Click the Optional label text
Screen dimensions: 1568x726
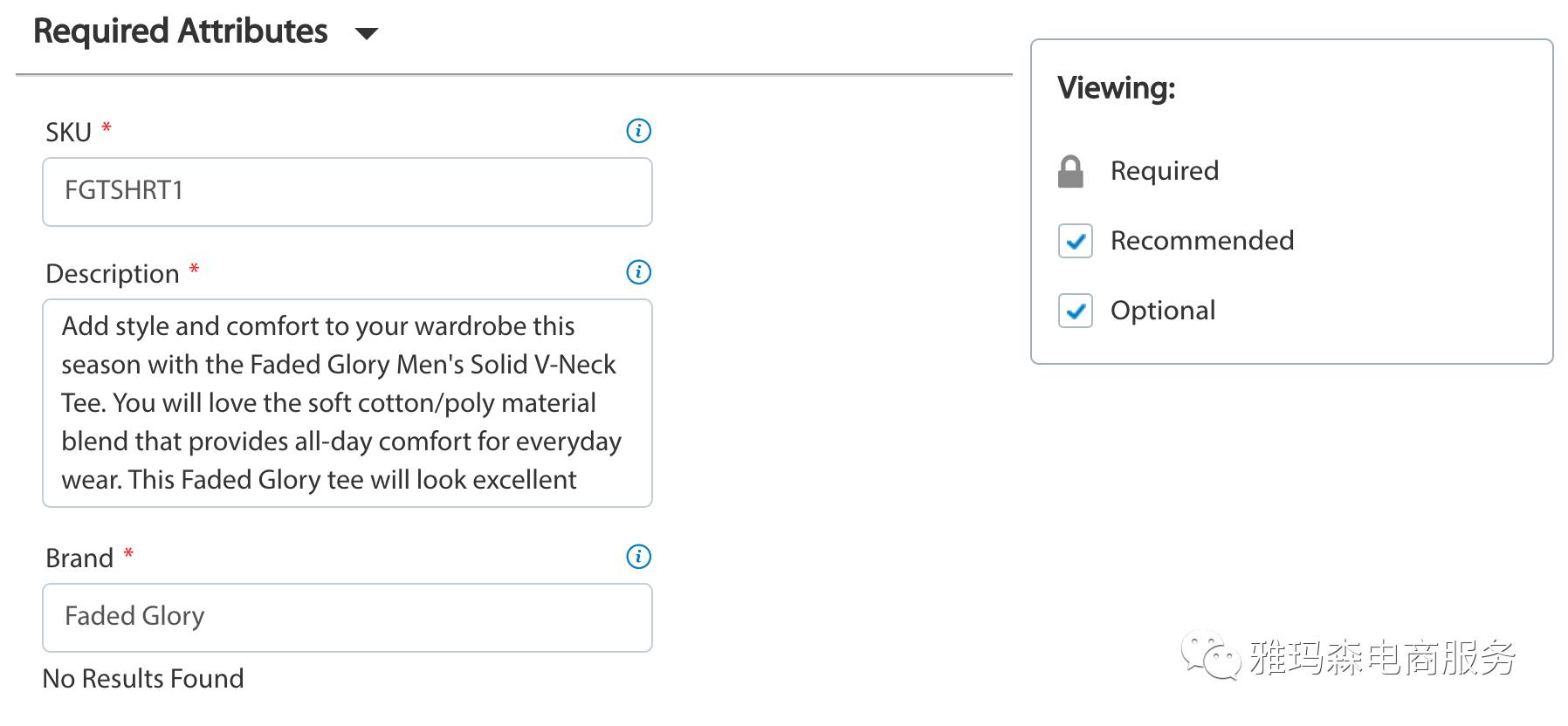pyautogui.click(x=1163, y=311)
